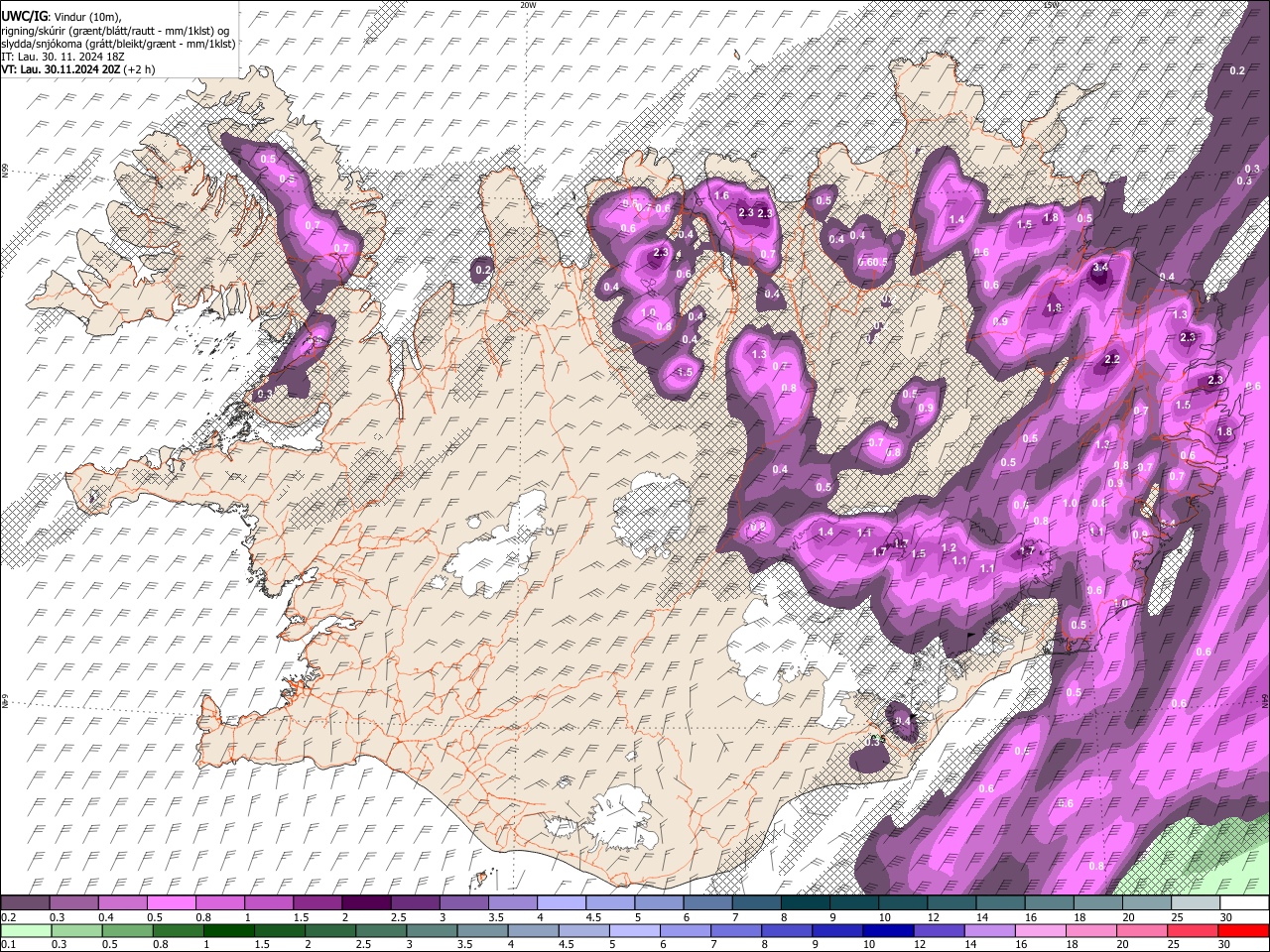Click the '0.2' label on the top legend row

(x=7, y=916)
